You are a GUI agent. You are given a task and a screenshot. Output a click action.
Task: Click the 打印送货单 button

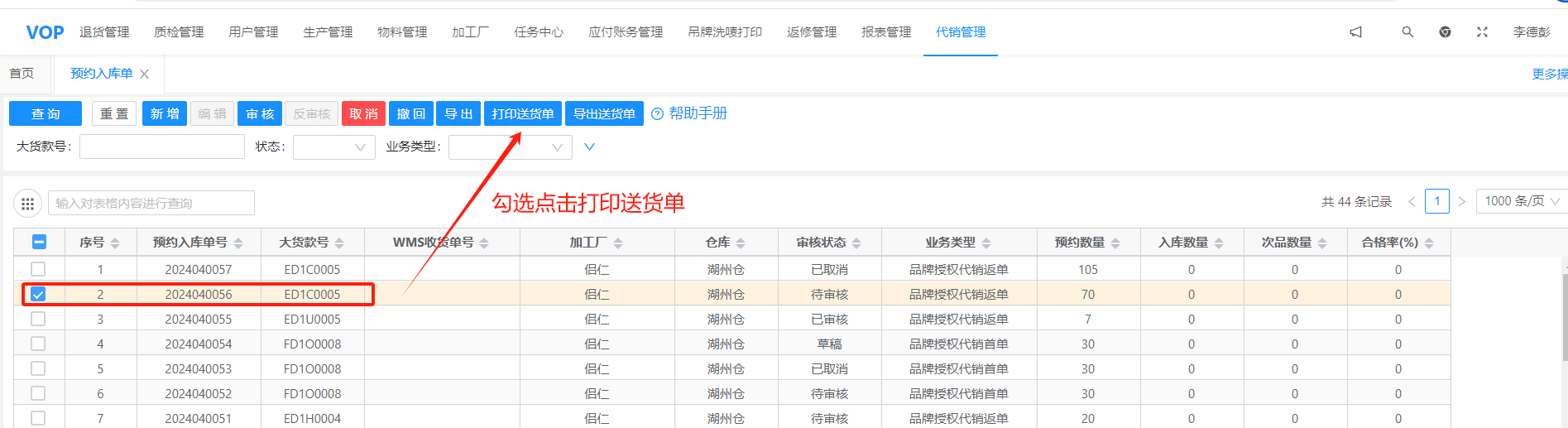(x=522, y=113)
